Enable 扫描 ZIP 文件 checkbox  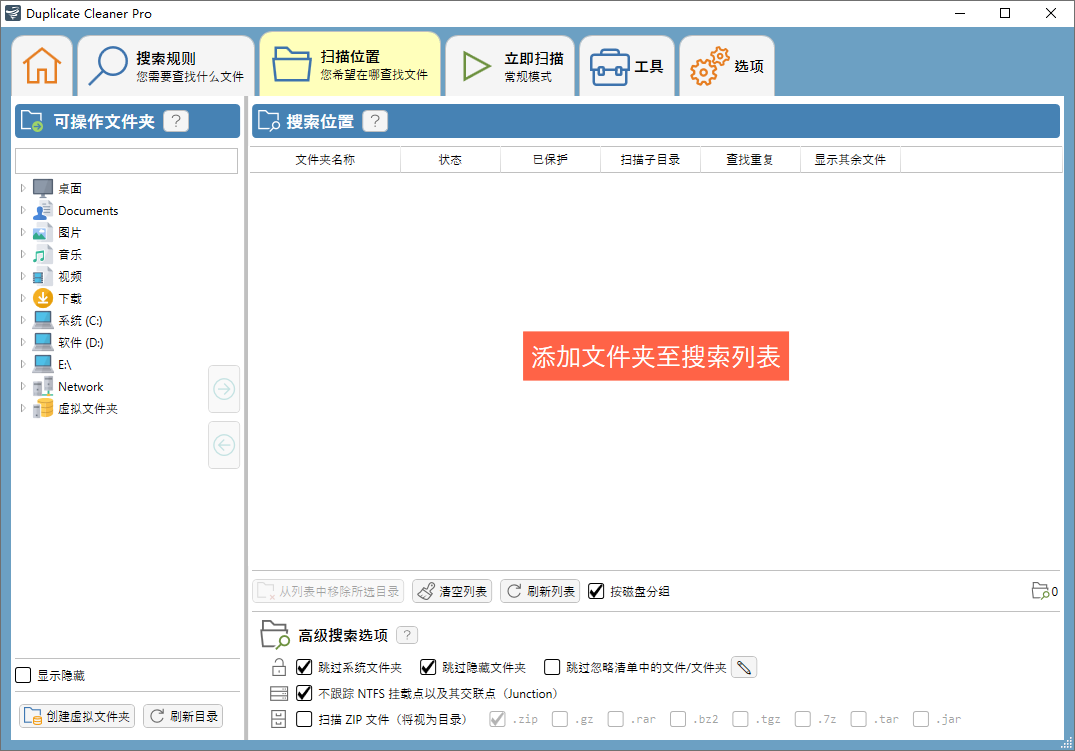click(304, 719)
